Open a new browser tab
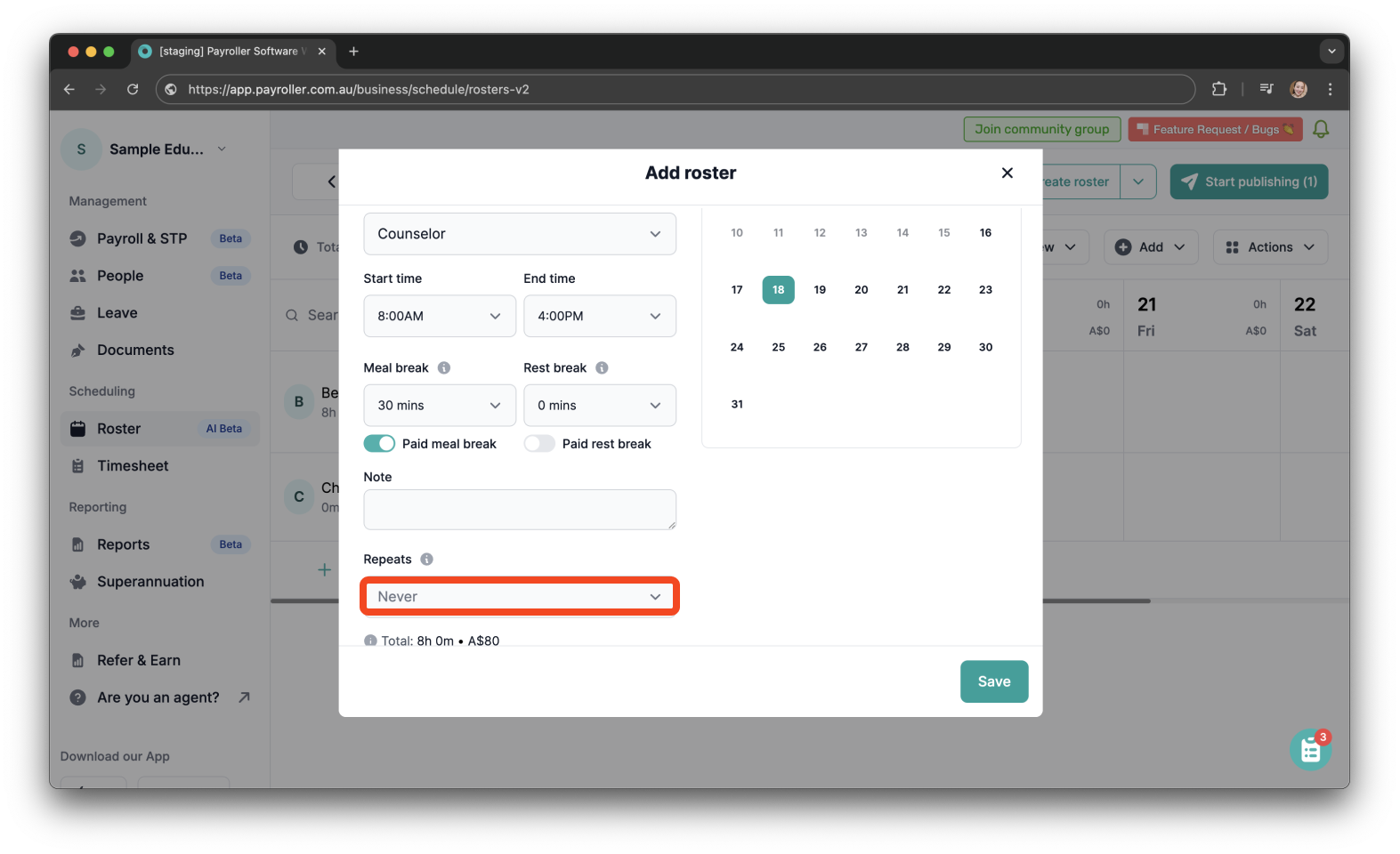 click(353, 52)
